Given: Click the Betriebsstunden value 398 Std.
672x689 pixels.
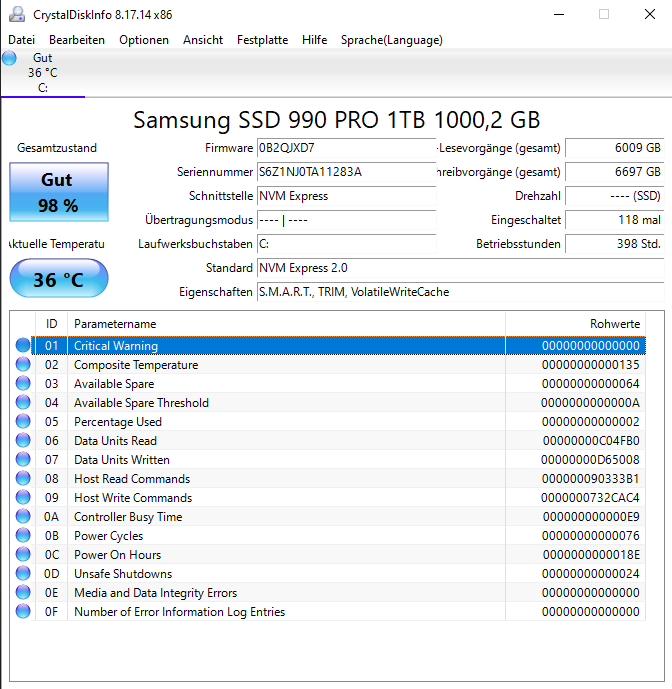Looking at the screenshot, I should 614,244.
